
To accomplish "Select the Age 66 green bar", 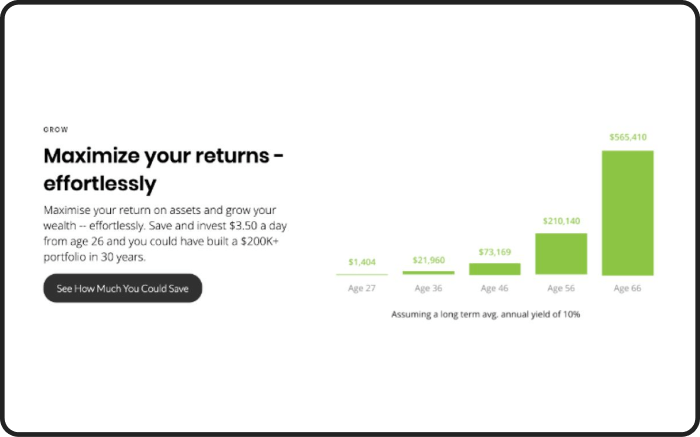I will point(628,213).
